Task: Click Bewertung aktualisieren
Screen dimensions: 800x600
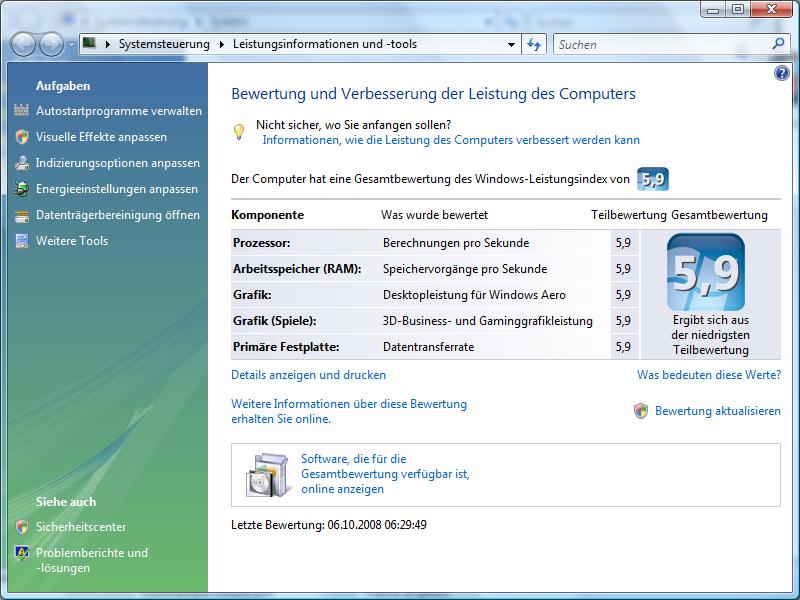Action: [718, 411]
